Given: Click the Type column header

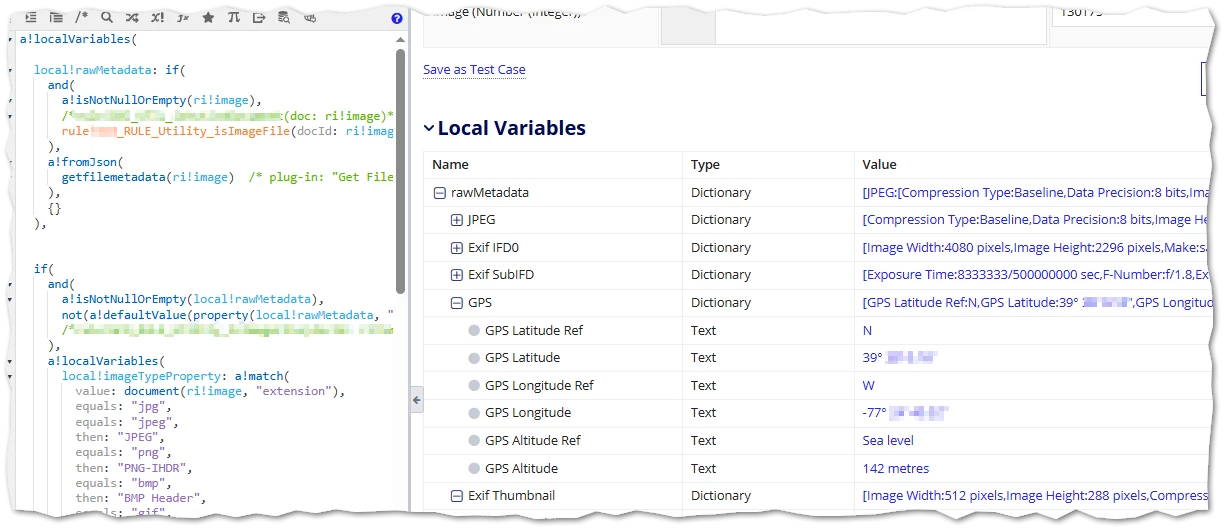Looking at the screenshot, I should point(705,165).
